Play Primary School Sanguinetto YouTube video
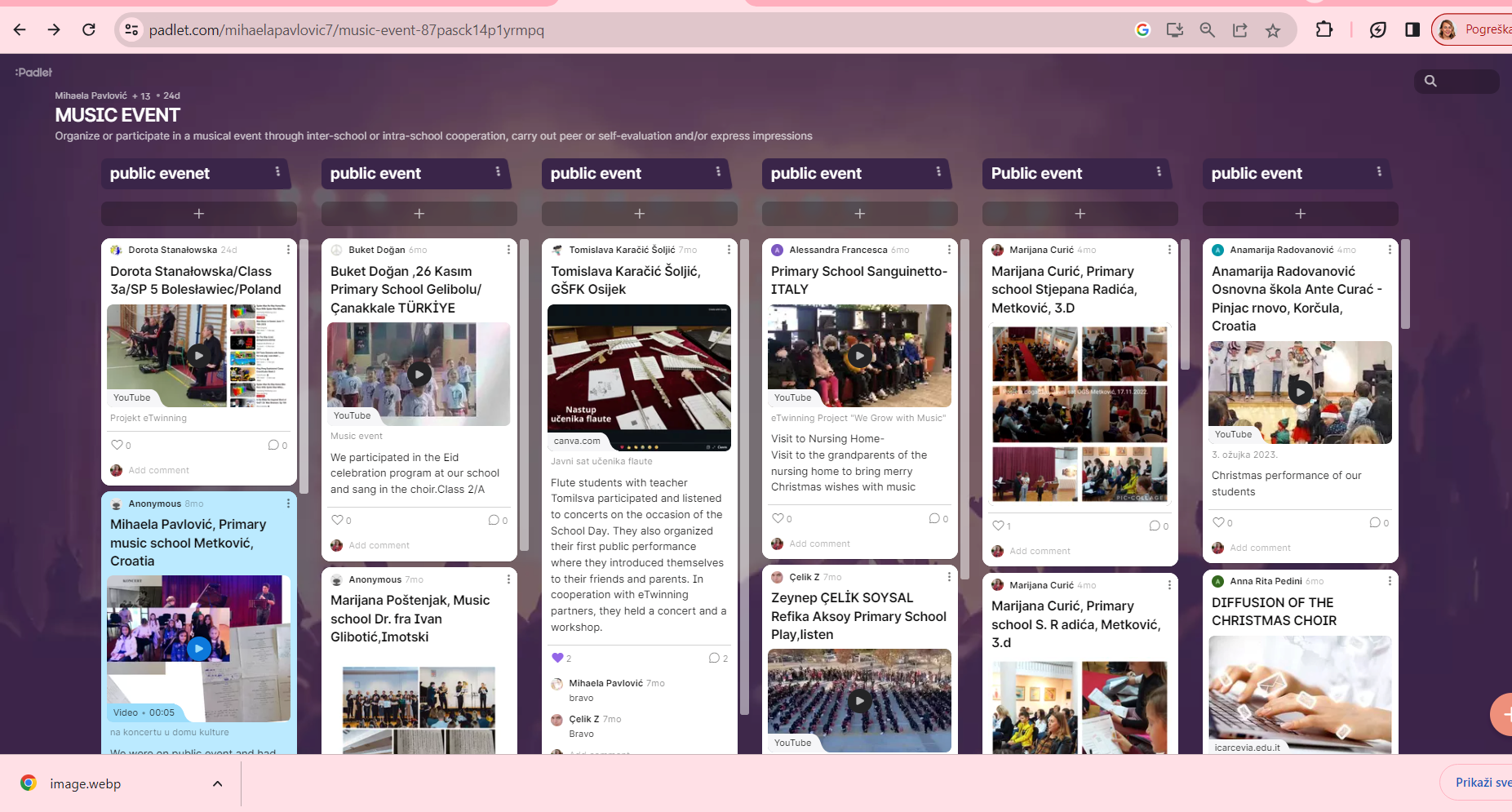1512x812 pixels. pos(859,355)
